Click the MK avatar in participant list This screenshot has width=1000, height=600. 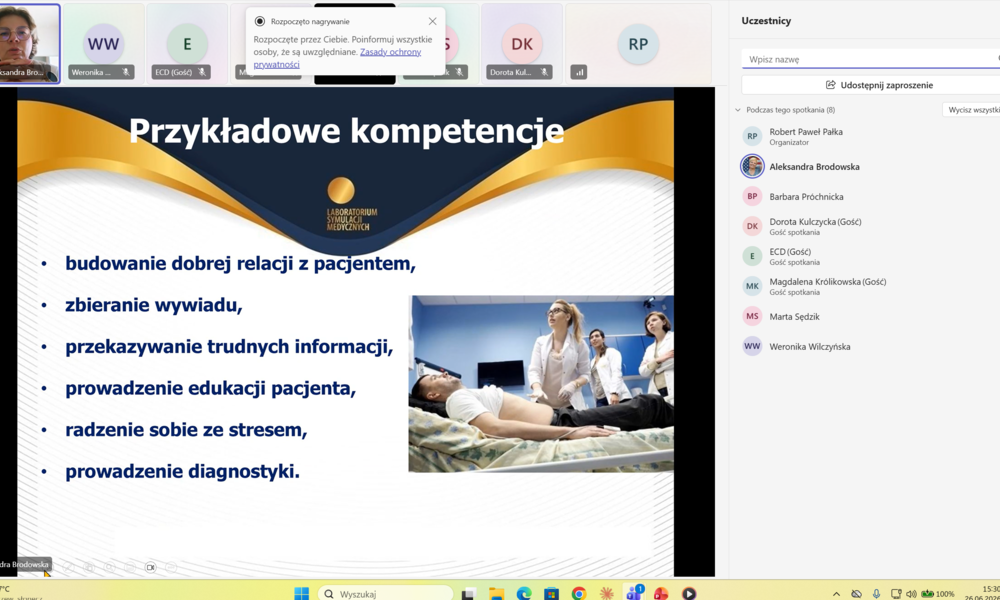coord(752,286)
